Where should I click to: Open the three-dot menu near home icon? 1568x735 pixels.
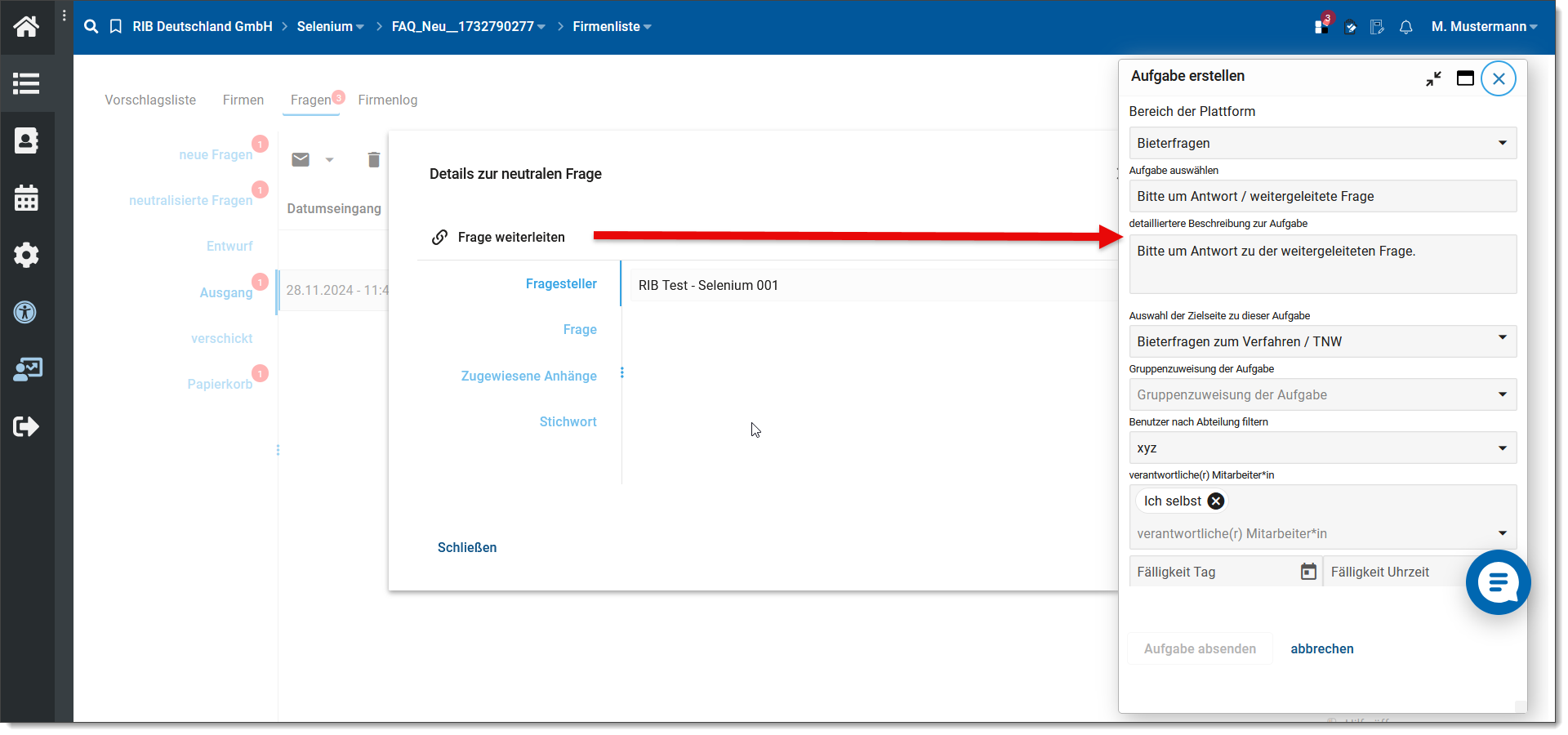[x=65, y=16]
